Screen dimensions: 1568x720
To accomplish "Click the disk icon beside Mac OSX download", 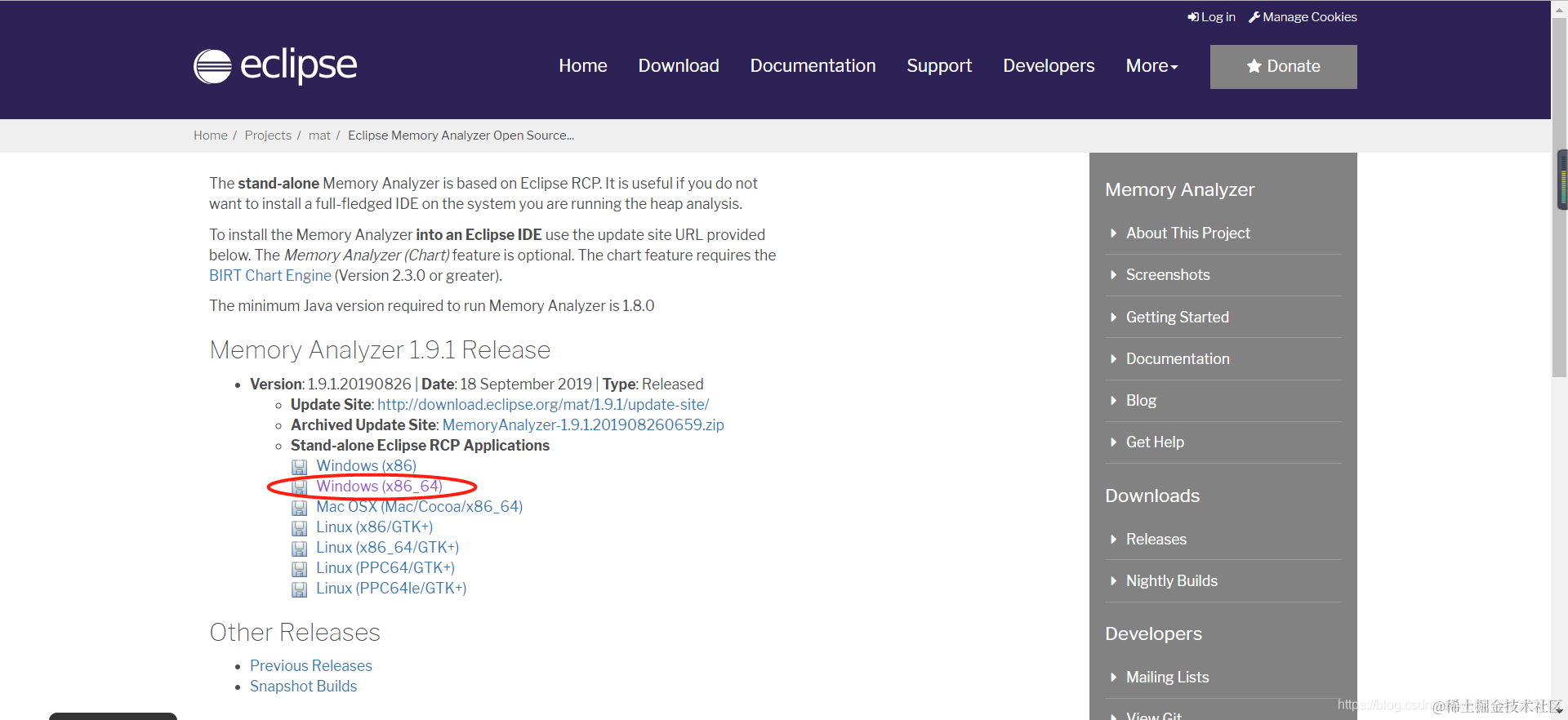I will (x=300, y=508).
